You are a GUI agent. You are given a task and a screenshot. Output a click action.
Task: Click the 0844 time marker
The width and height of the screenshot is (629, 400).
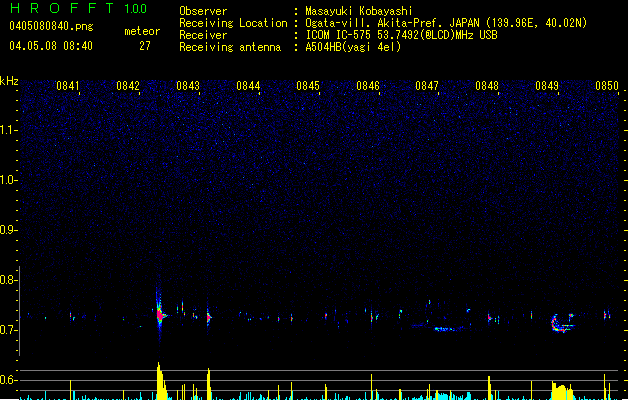248,86
